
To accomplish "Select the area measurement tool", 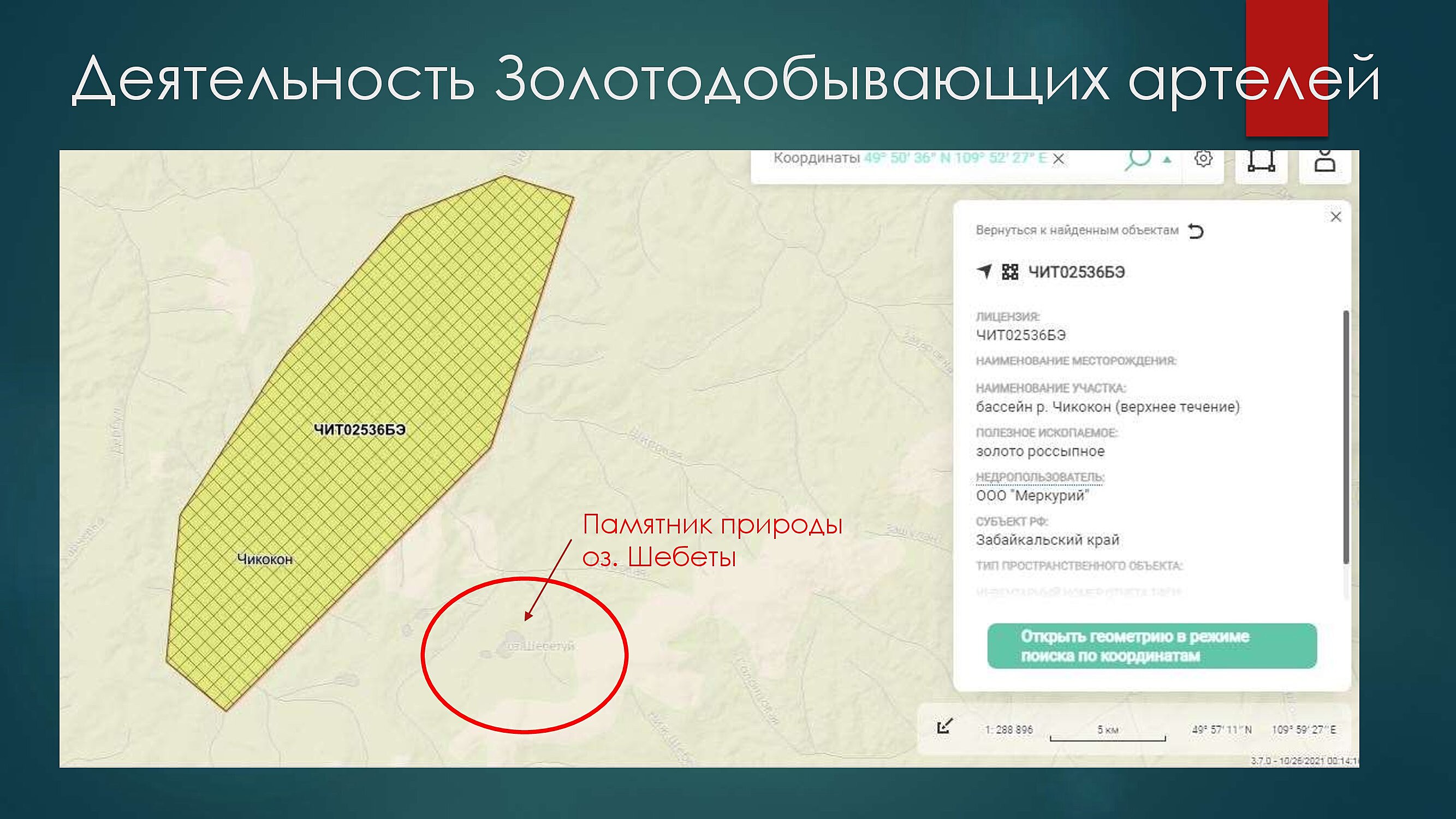I will click(x=1261, y=161).
